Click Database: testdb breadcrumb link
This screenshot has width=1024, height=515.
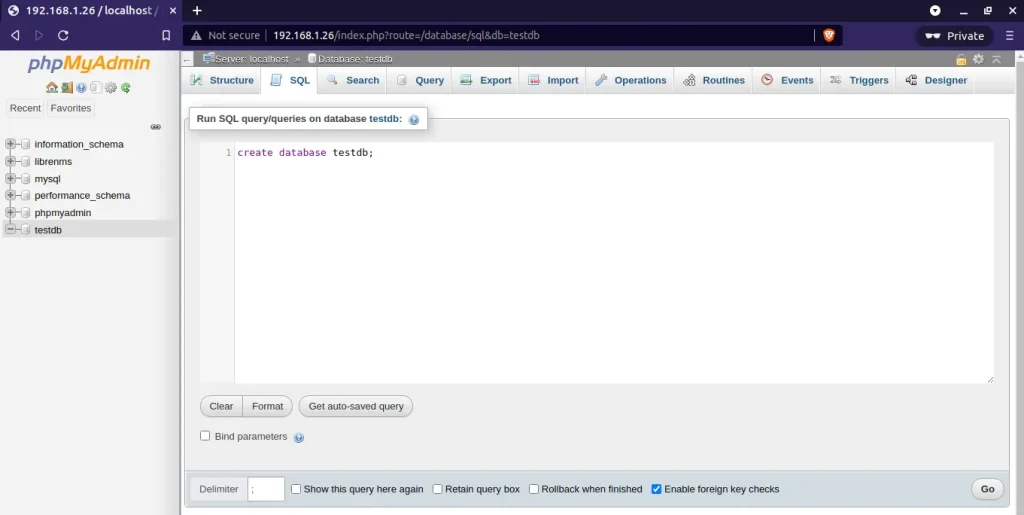[x=355, y=59]
